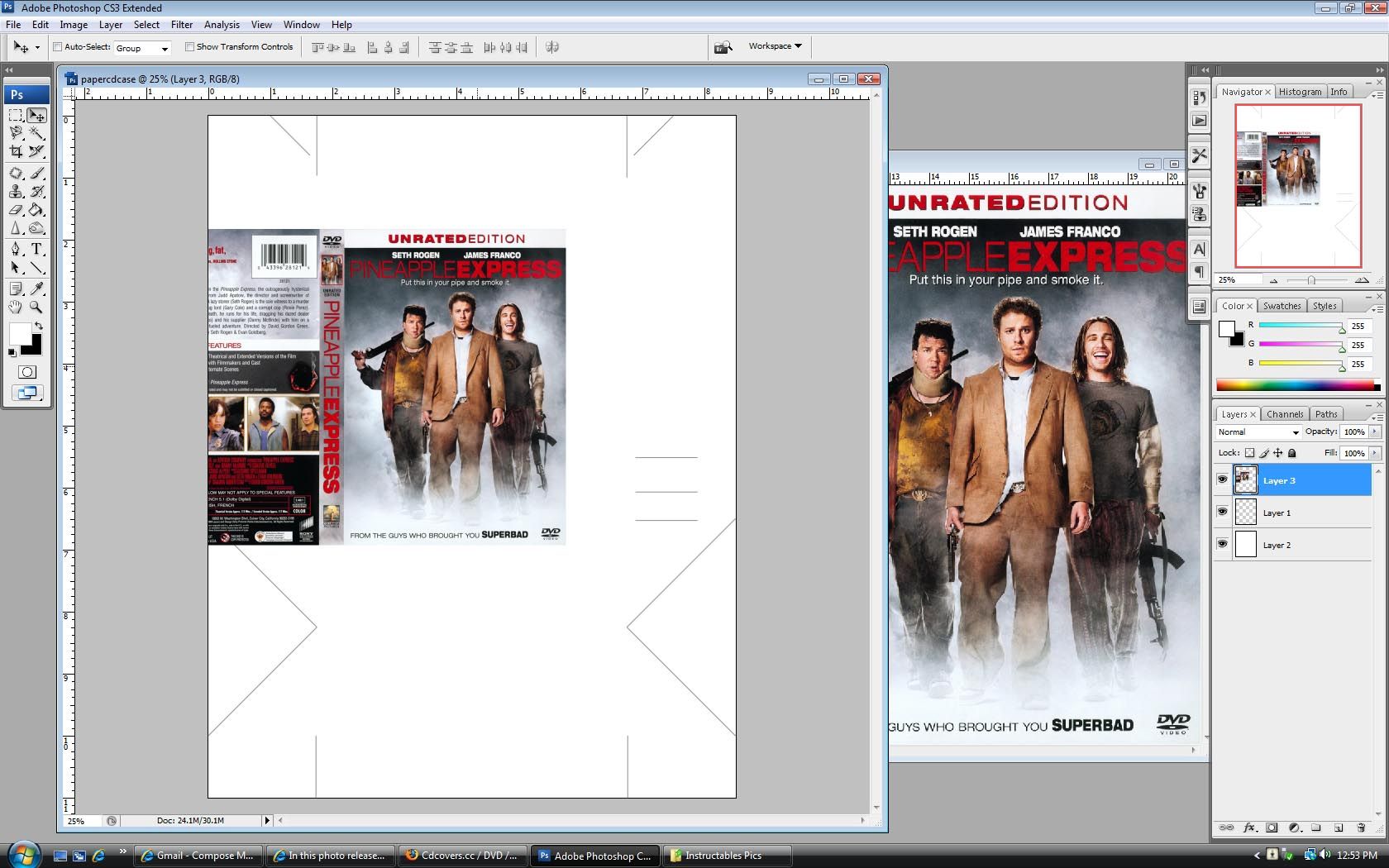Select the Crop tool
The image size is (1389, 868).
[x=16, y=151]
